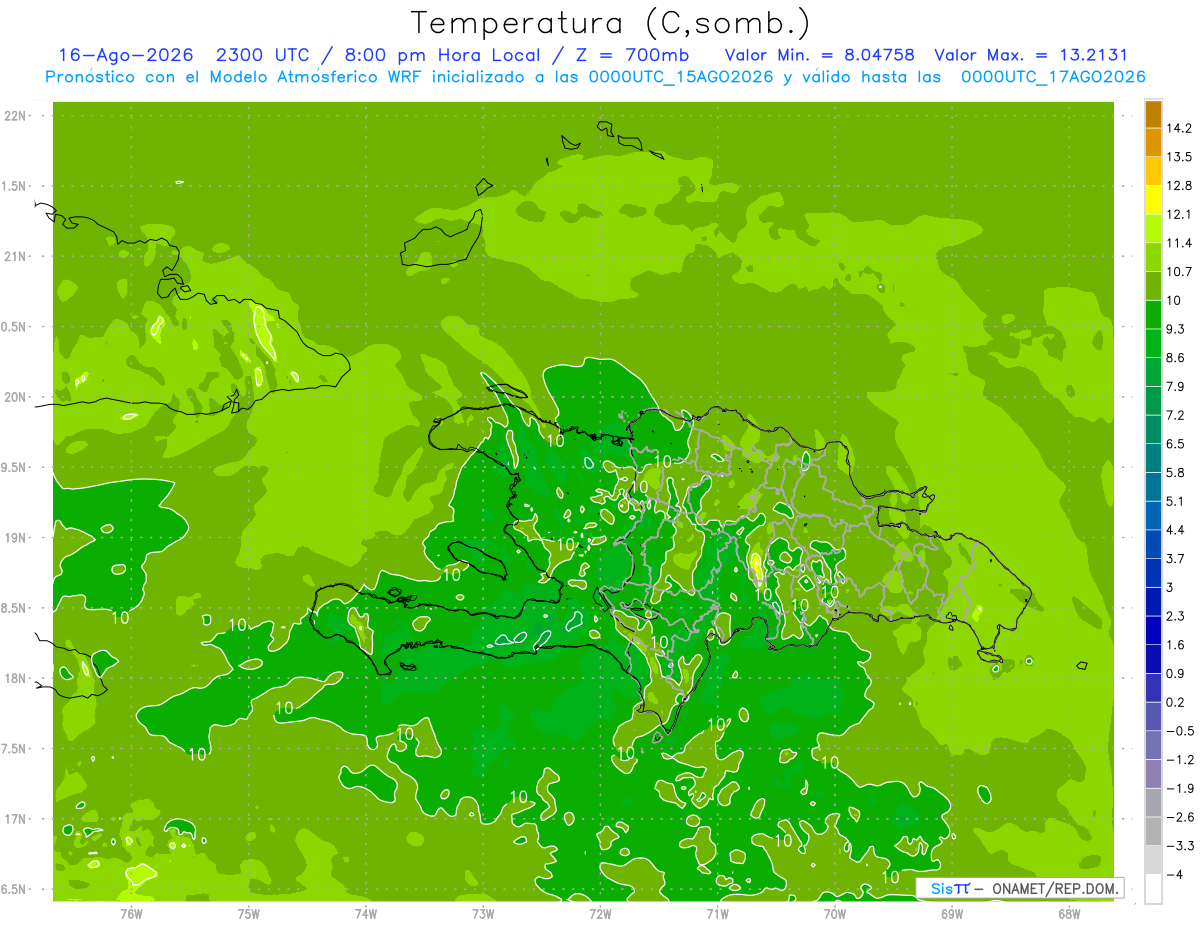Viewport: 1200px width, 927px height.
Task: Click the '22N' latitude label
Action: [x=16, y=116]
